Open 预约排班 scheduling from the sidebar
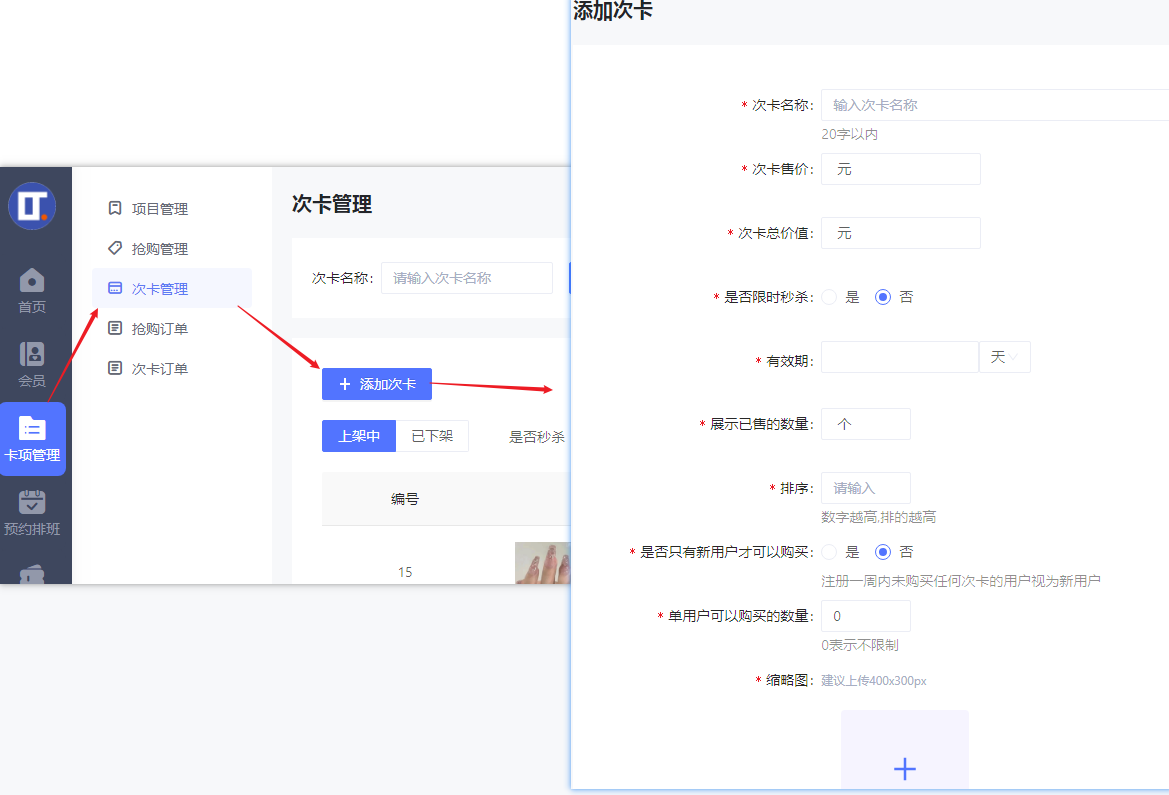Viewport: 1169px width, 795px height. pyautogui.click(x=33, y=508)
